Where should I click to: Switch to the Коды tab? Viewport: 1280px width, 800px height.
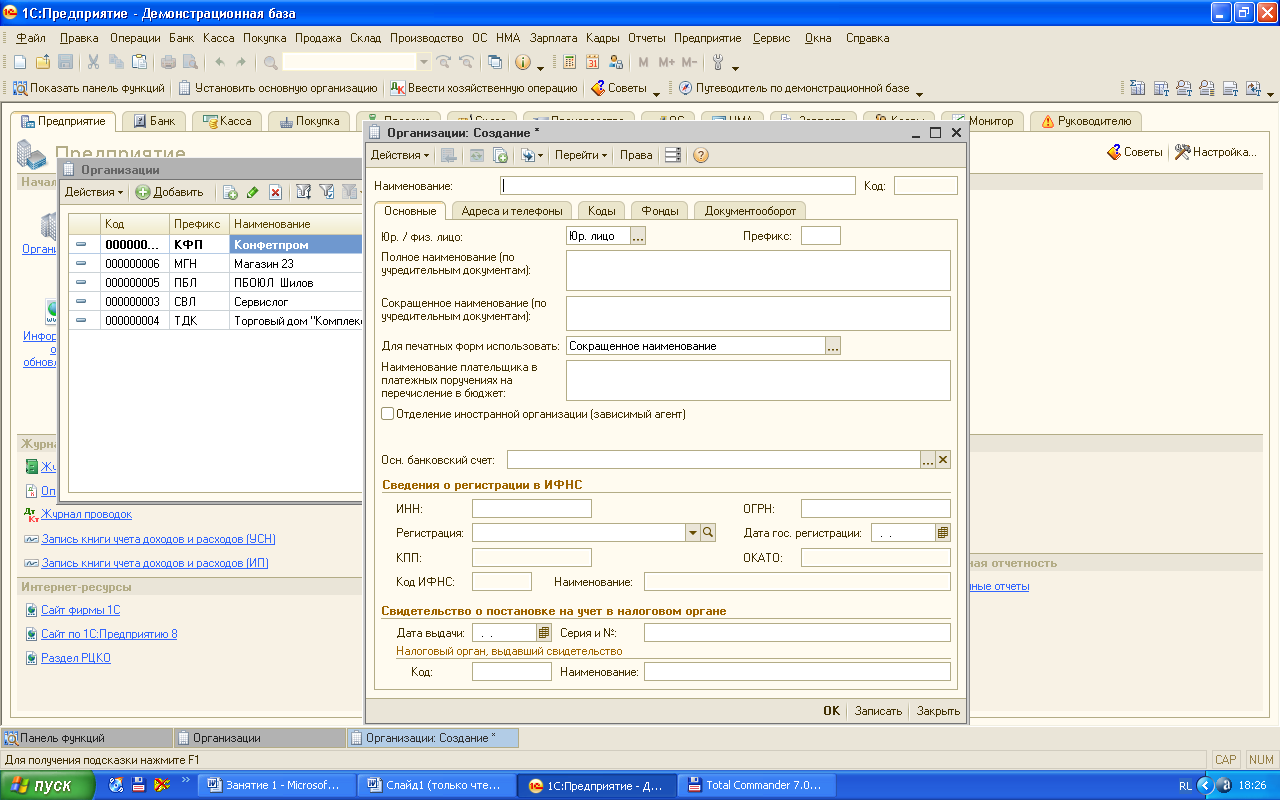[601, 211]
